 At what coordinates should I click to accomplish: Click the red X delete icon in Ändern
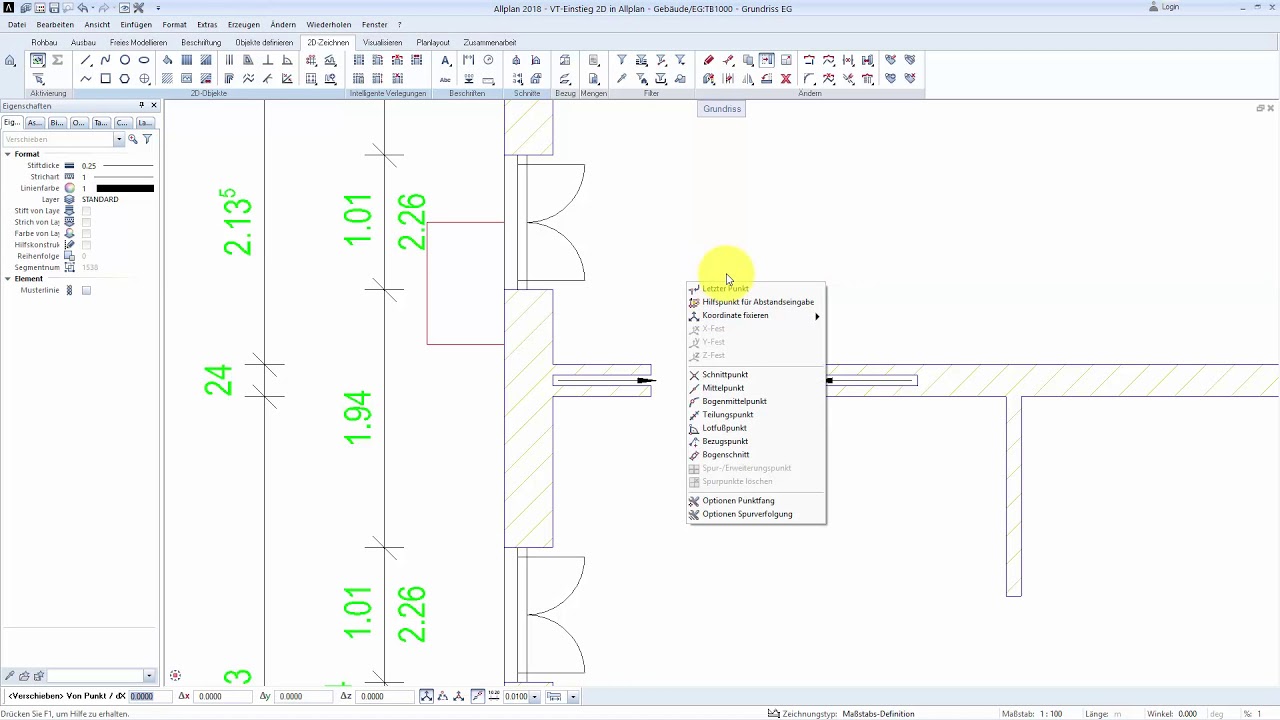(x=786, y=79)
